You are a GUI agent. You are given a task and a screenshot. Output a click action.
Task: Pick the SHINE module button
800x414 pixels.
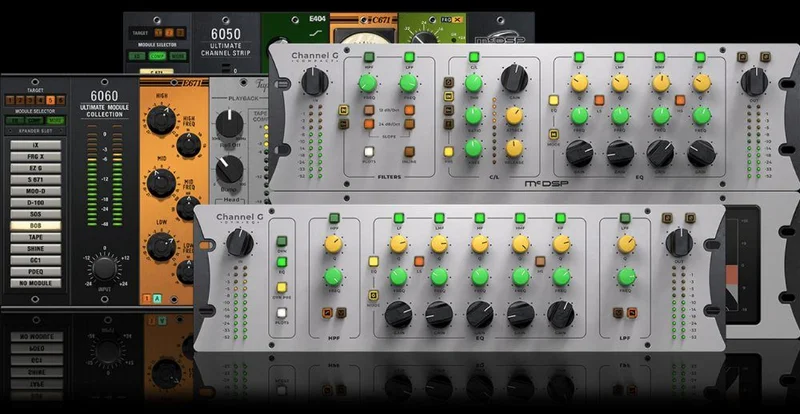(36, 249)
